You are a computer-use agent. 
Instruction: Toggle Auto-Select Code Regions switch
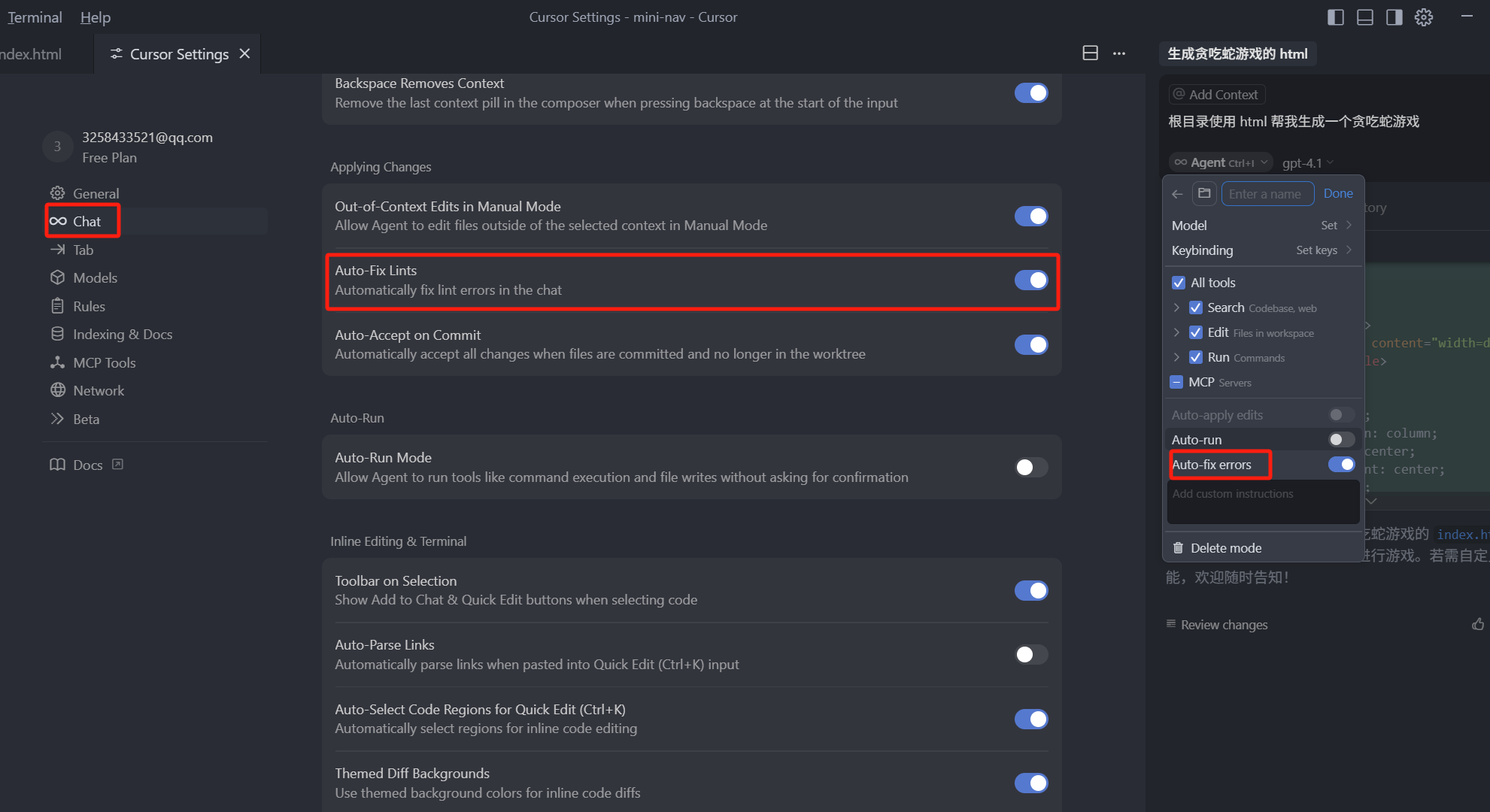tap(1031, 719)
